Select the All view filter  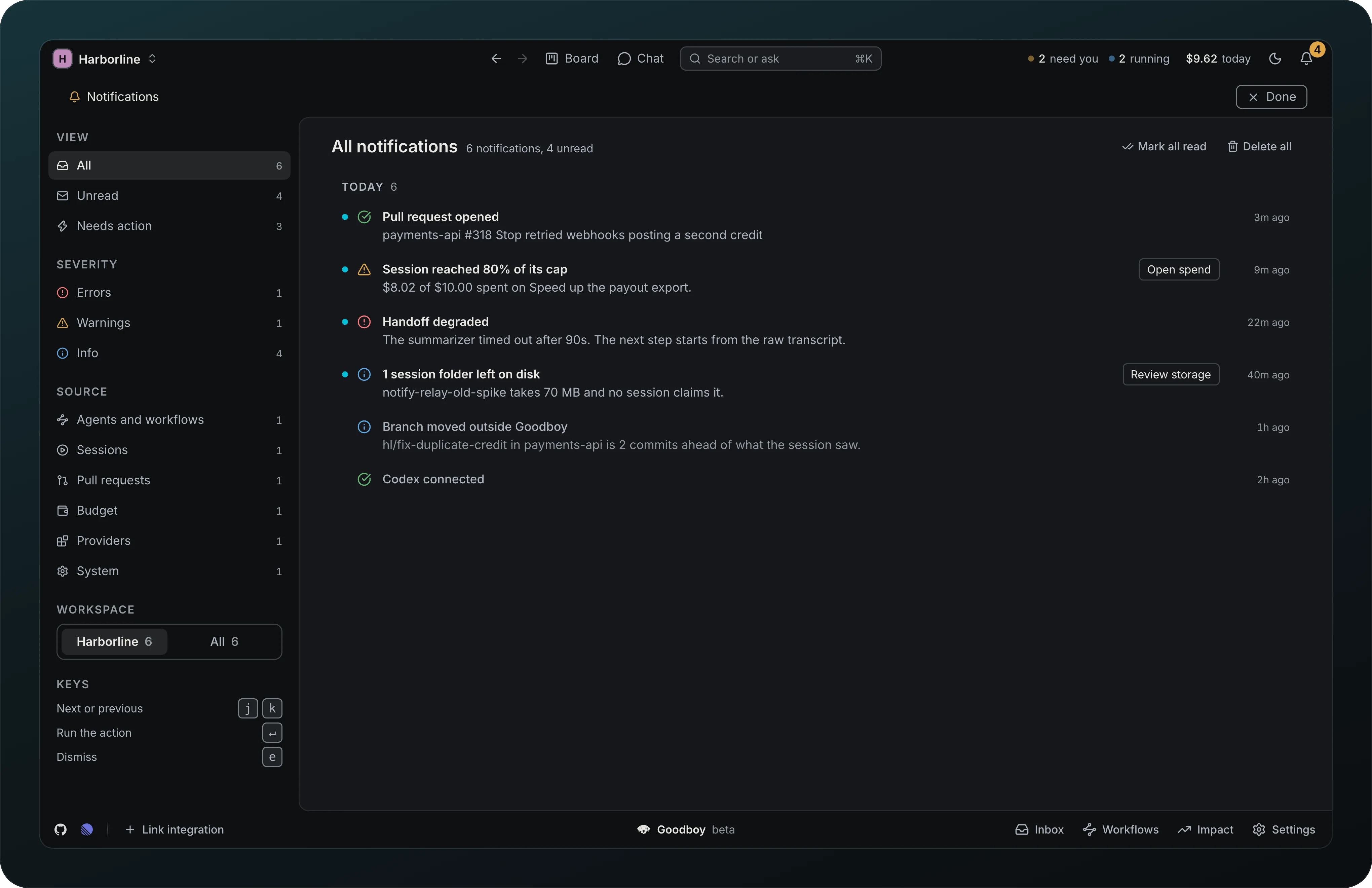(x=169, y=165)
